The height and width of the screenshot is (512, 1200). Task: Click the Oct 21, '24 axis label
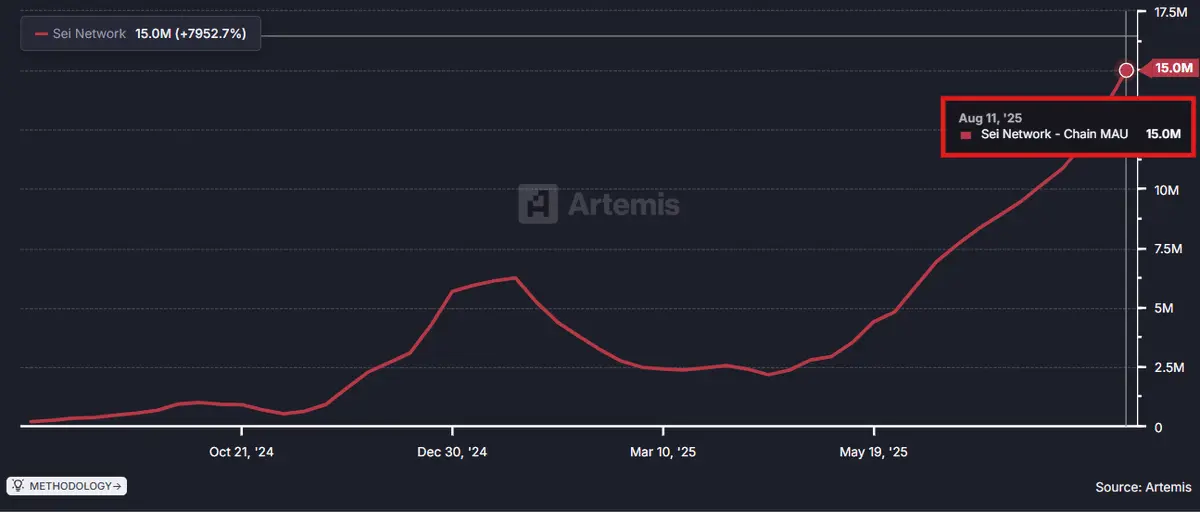(241, 452)
